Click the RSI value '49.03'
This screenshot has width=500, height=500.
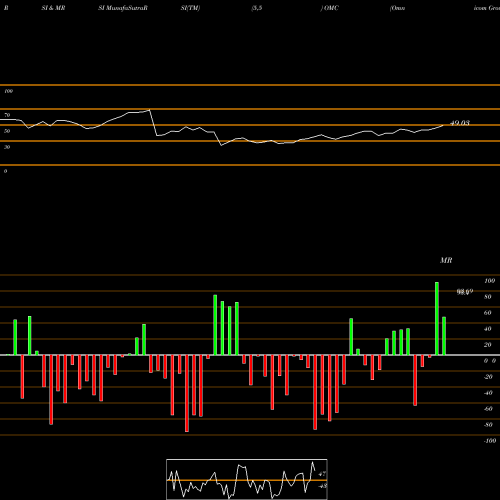[x=460, y=123]
